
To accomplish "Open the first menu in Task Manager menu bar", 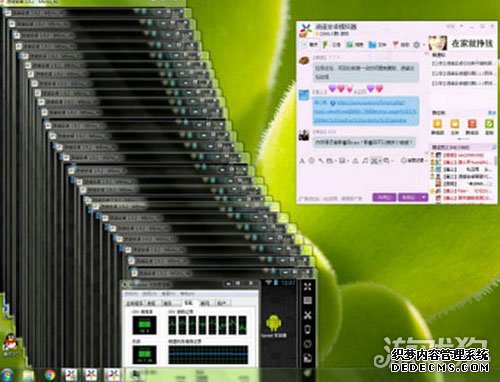I will (131, 294).
